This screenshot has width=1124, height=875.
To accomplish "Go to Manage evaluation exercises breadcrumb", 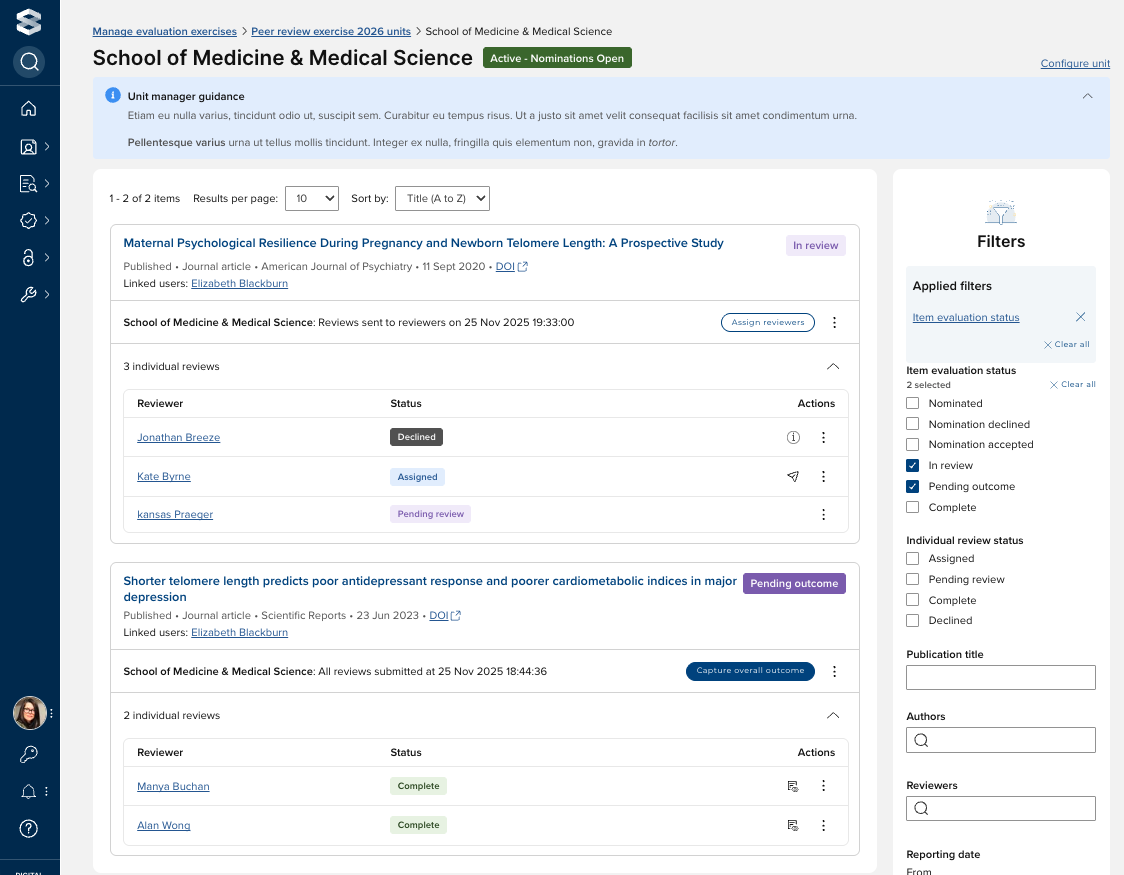I will pos(165,32).
